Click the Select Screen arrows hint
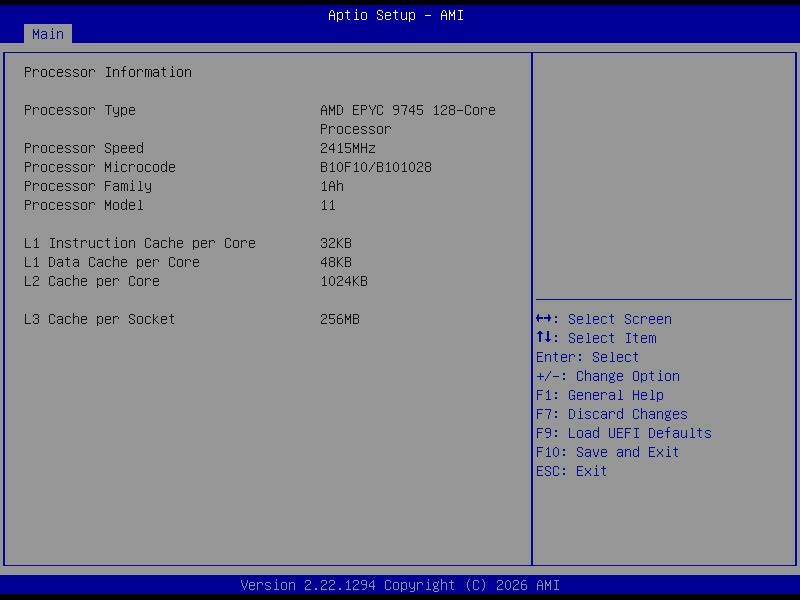 604,319
